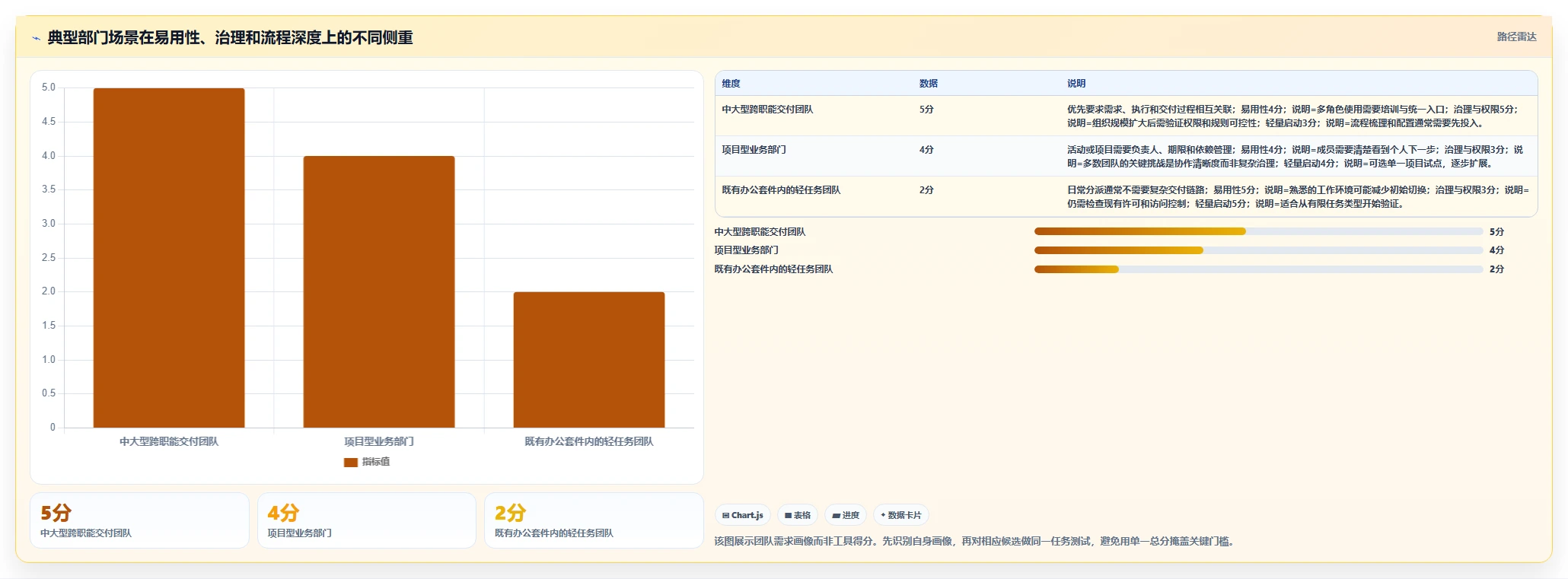Click the progress bar for 既有办公套件内的轻任务团队
This screenshot has width=1568, height=579.
coord(1258,269)
